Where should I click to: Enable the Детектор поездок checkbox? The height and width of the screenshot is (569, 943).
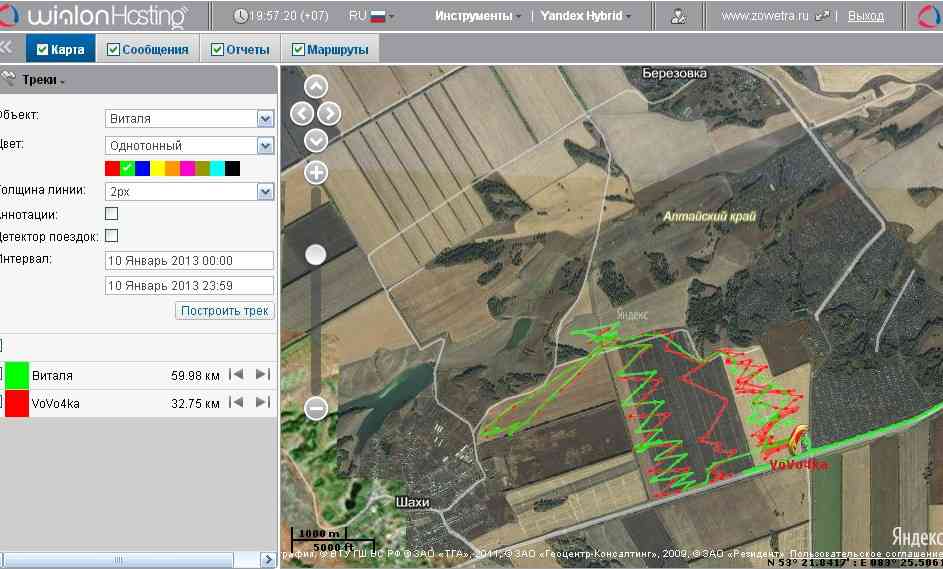(112, 236)
